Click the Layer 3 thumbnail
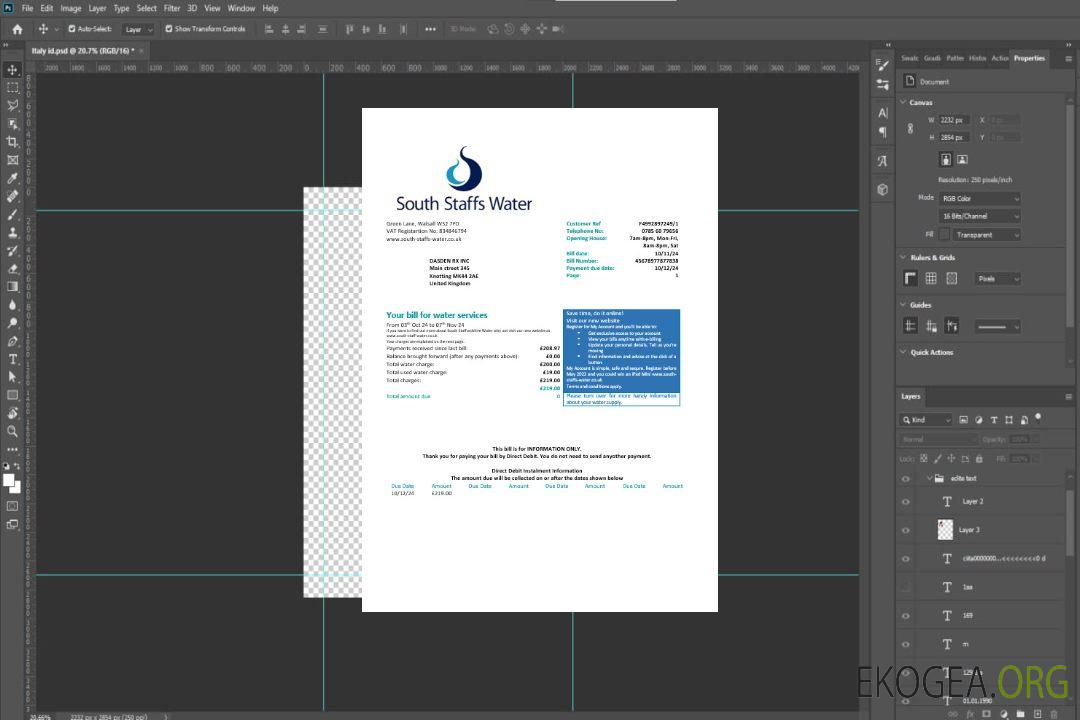This screenshot has width=1080, height=720. pos(946,529)
